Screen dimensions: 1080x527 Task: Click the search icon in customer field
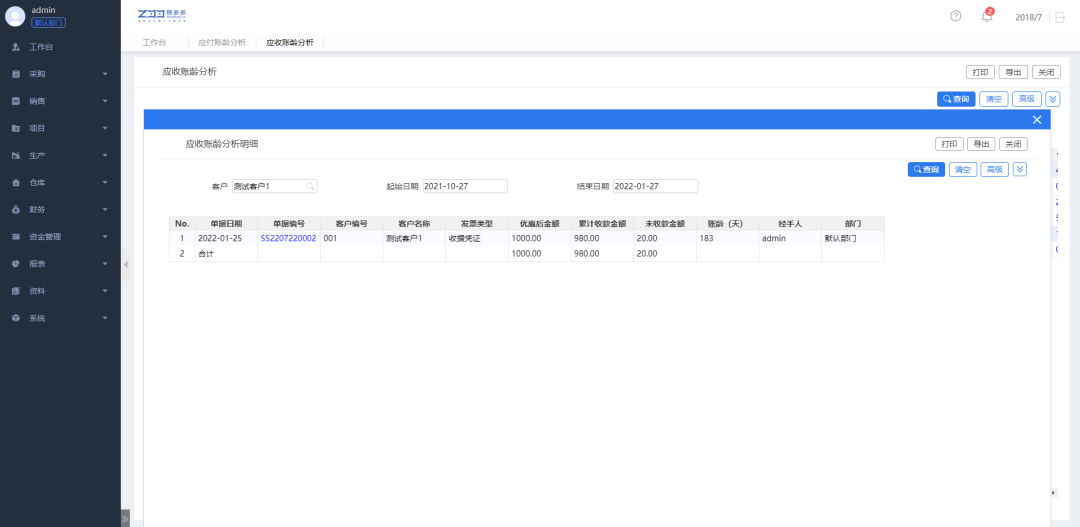[x=310, y=186]
